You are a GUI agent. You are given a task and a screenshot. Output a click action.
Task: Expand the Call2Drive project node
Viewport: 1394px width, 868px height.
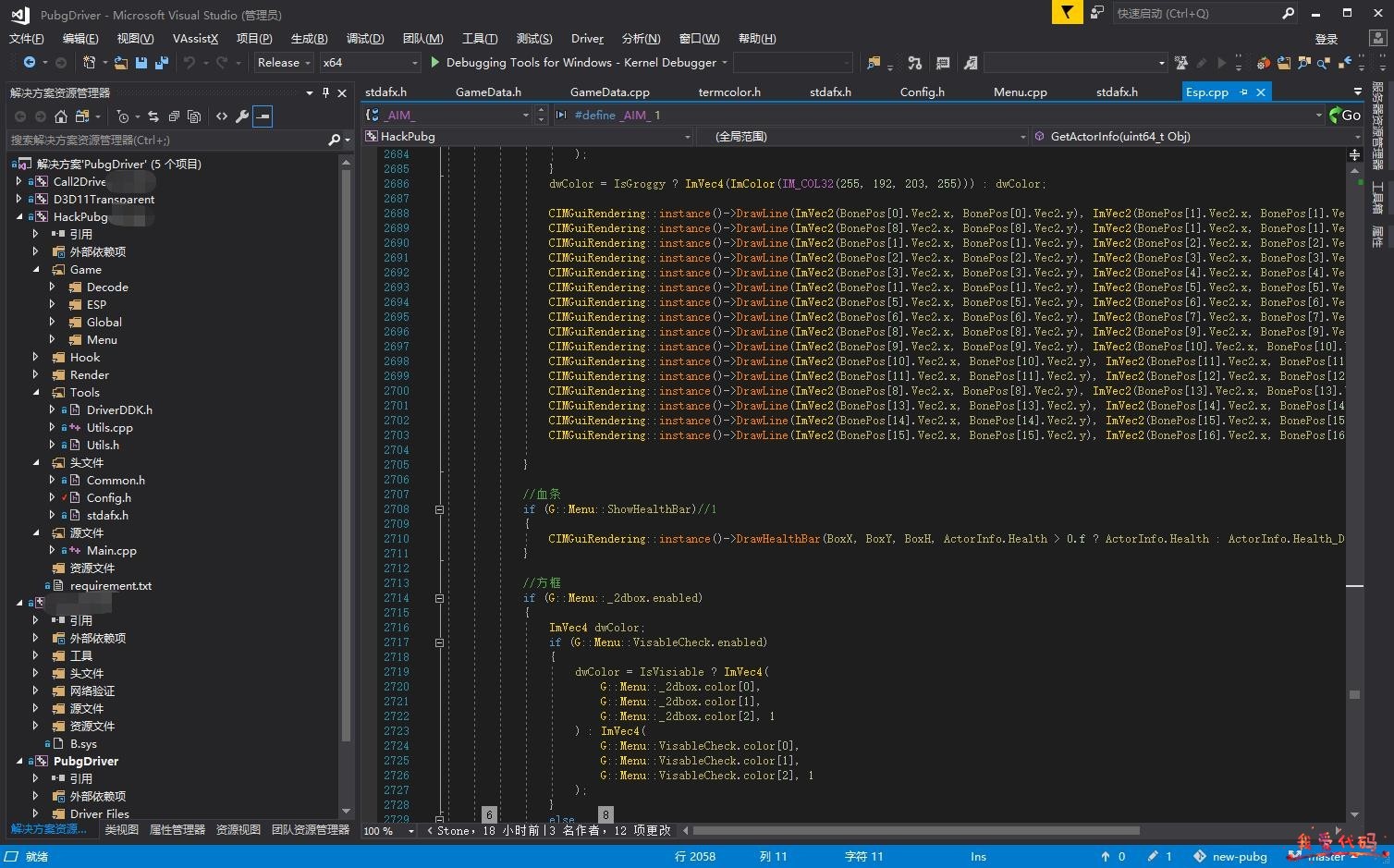18,181
